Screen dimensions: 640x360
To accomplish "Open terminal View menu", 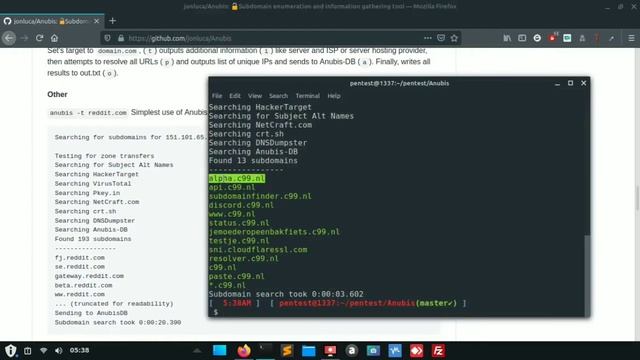I will 255,96.
